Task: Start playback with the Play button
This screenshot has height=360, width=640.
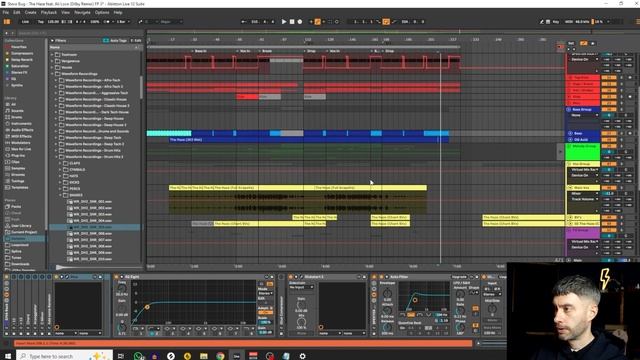Action: 284,22
